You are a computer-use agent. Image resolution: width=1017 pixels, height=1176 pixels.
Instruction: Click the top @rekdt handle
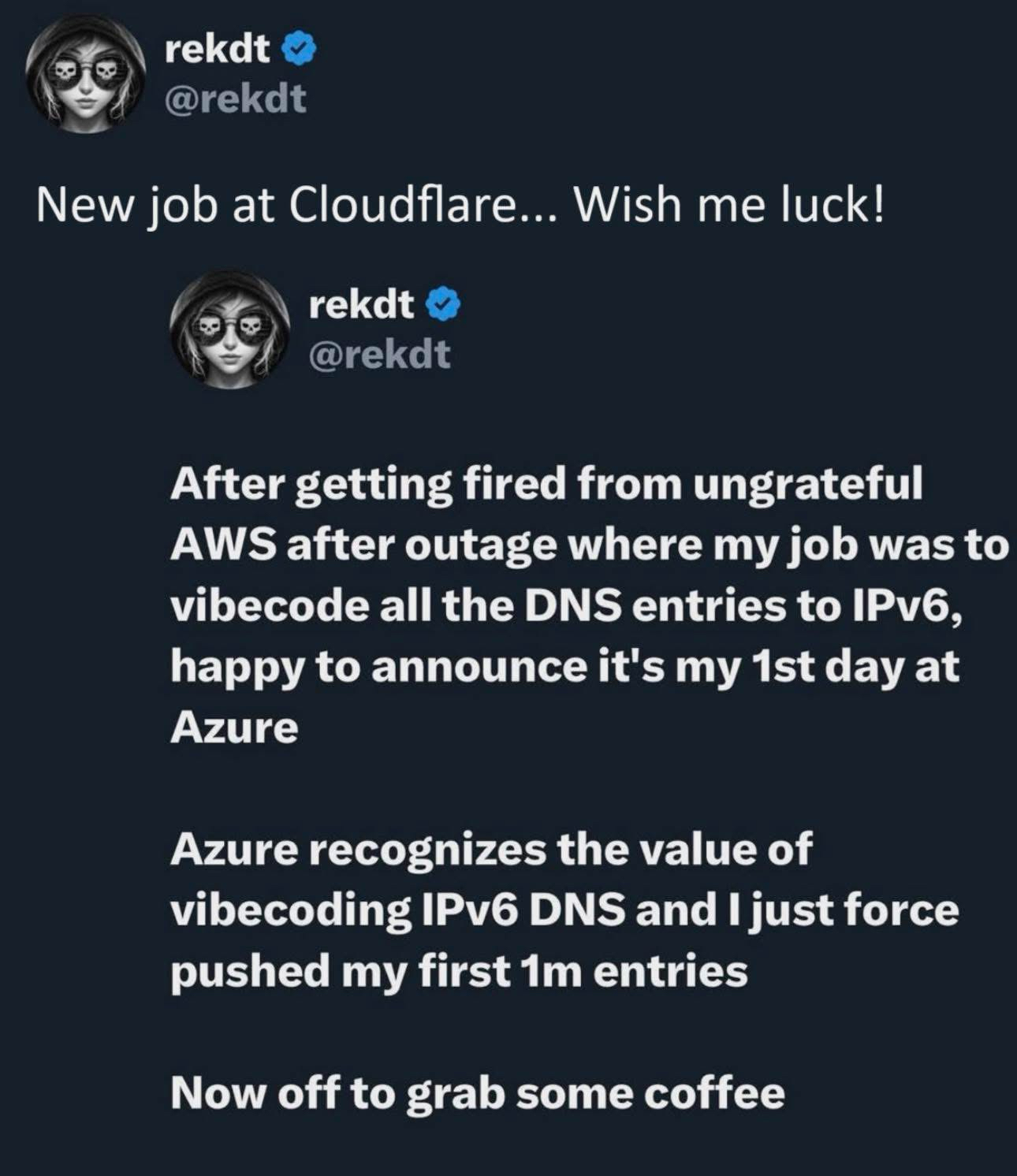click(x=235, y=99)
